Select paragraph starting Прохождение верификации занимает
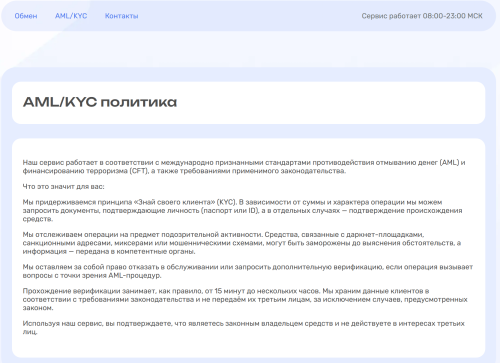 click(245, 299)
